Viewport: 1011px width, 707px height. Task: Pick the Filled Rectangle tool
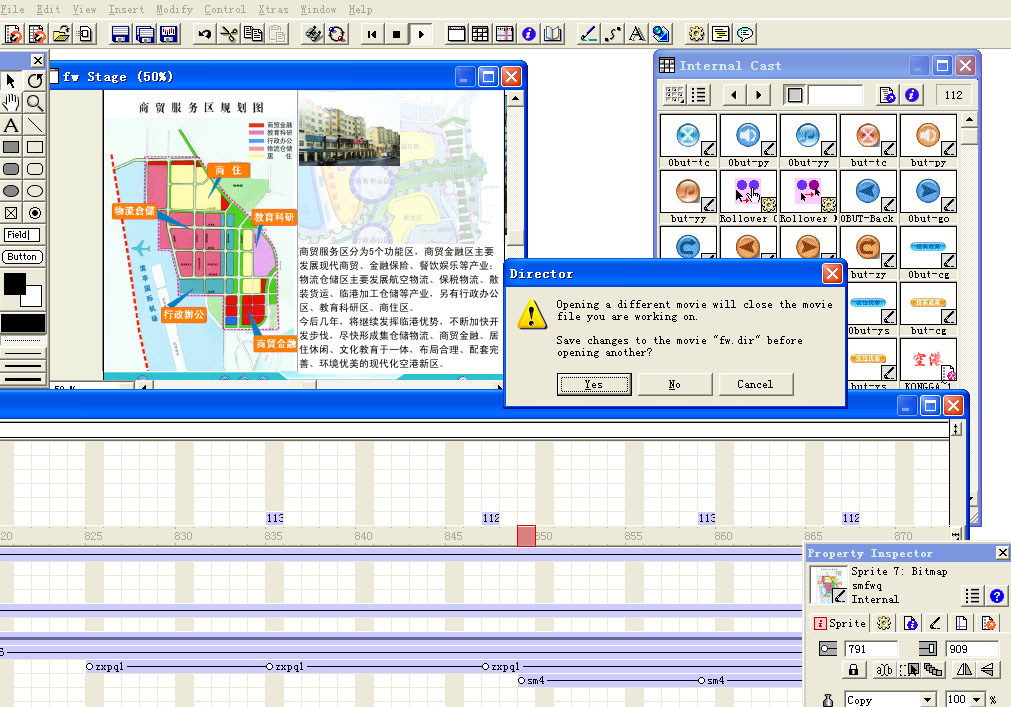pyautogui.click(x=11, y=147)
